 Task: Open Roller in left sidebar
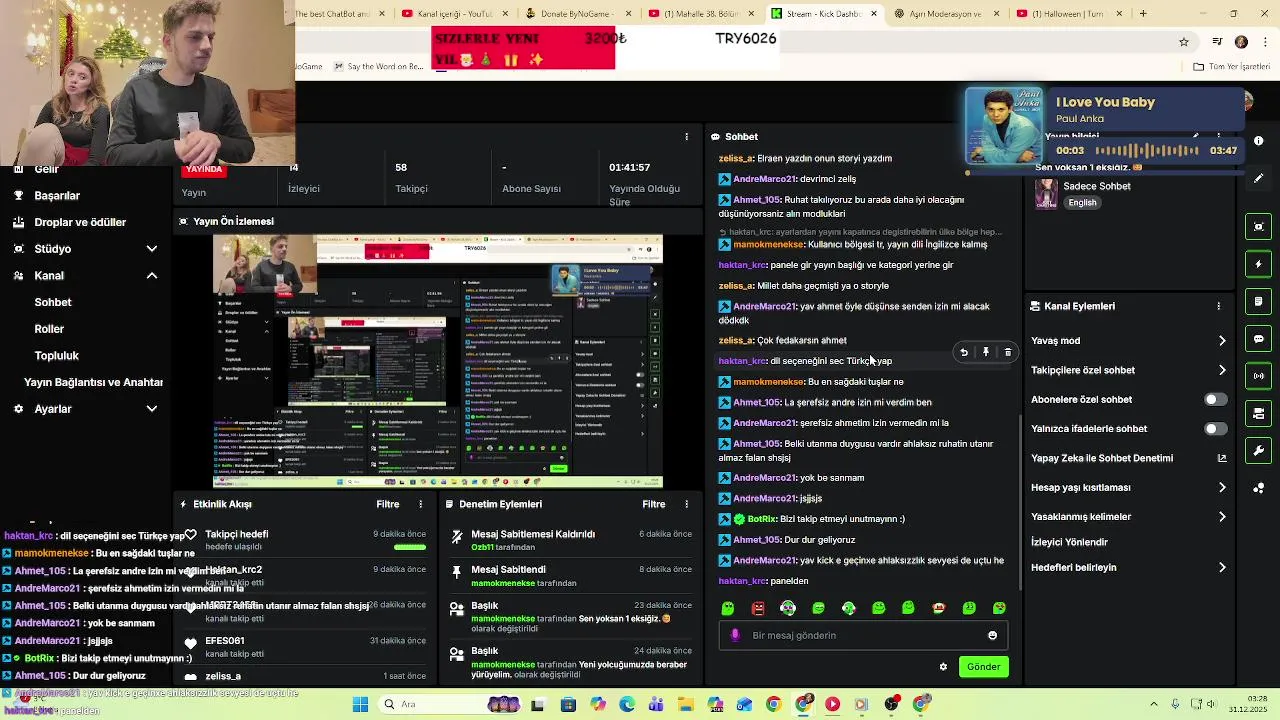coord(49,329)
